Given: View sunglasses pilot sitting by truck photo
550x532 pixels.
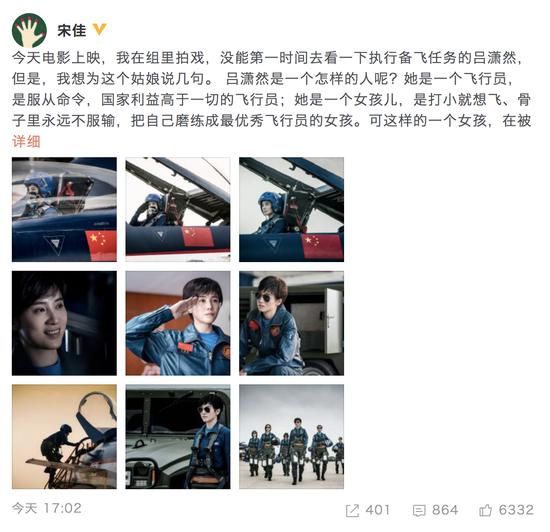Looking at the screenshot, I should point(291,323).
